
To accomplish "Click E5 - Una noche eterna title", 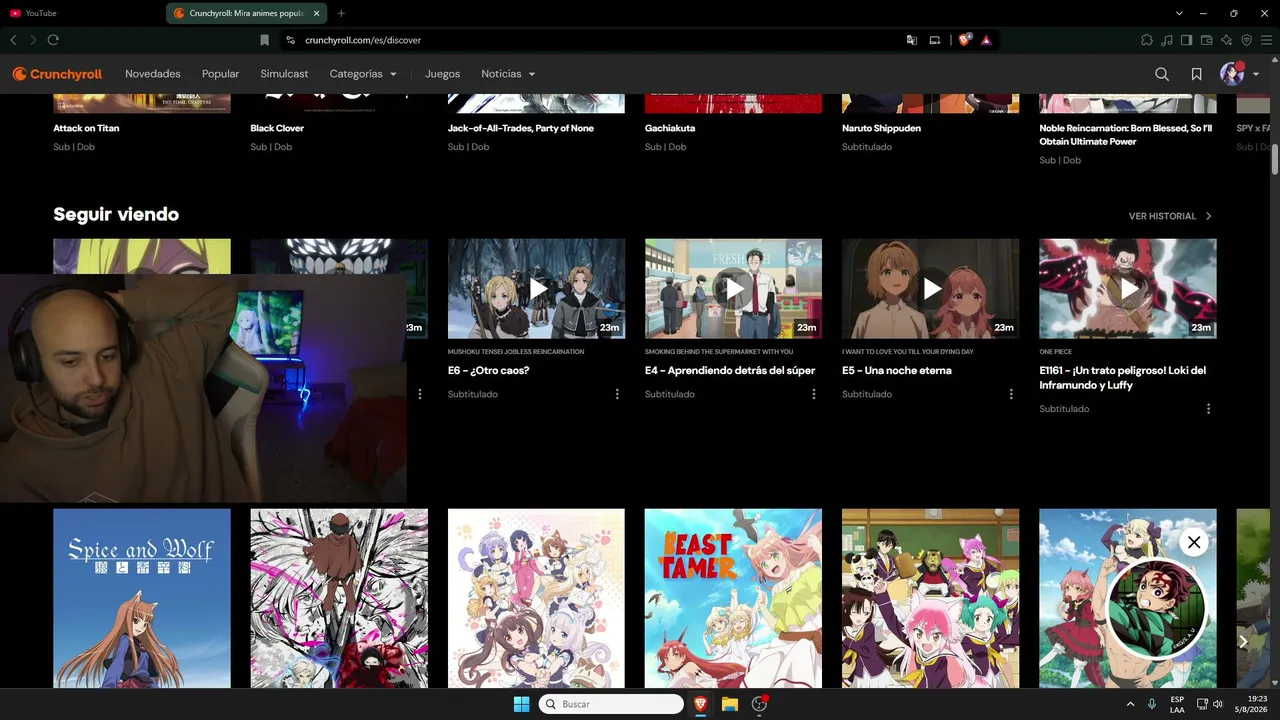I will pos(897,370).
